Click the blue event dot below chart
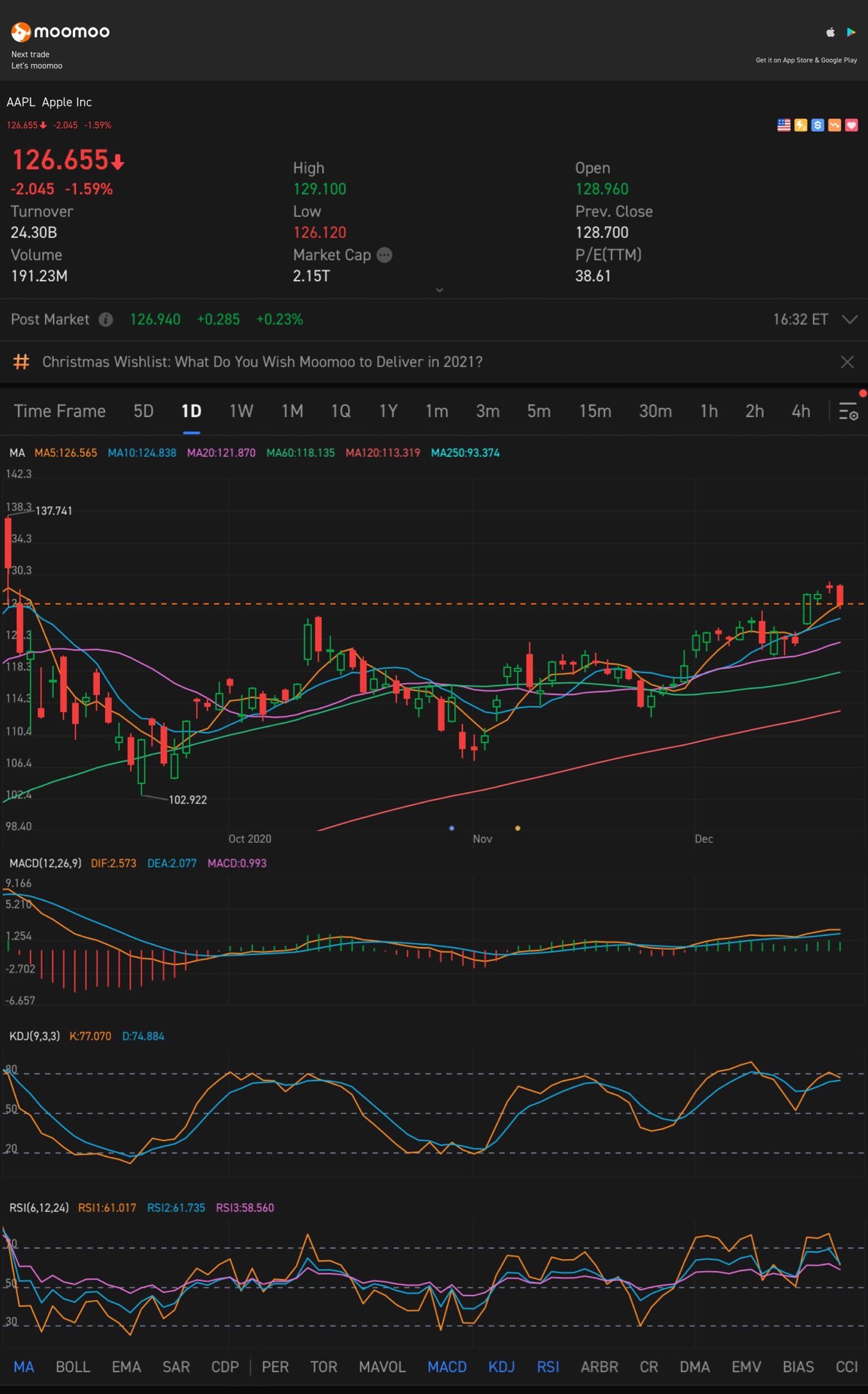Screen dimensions: 868x1394 pos(452,828)
